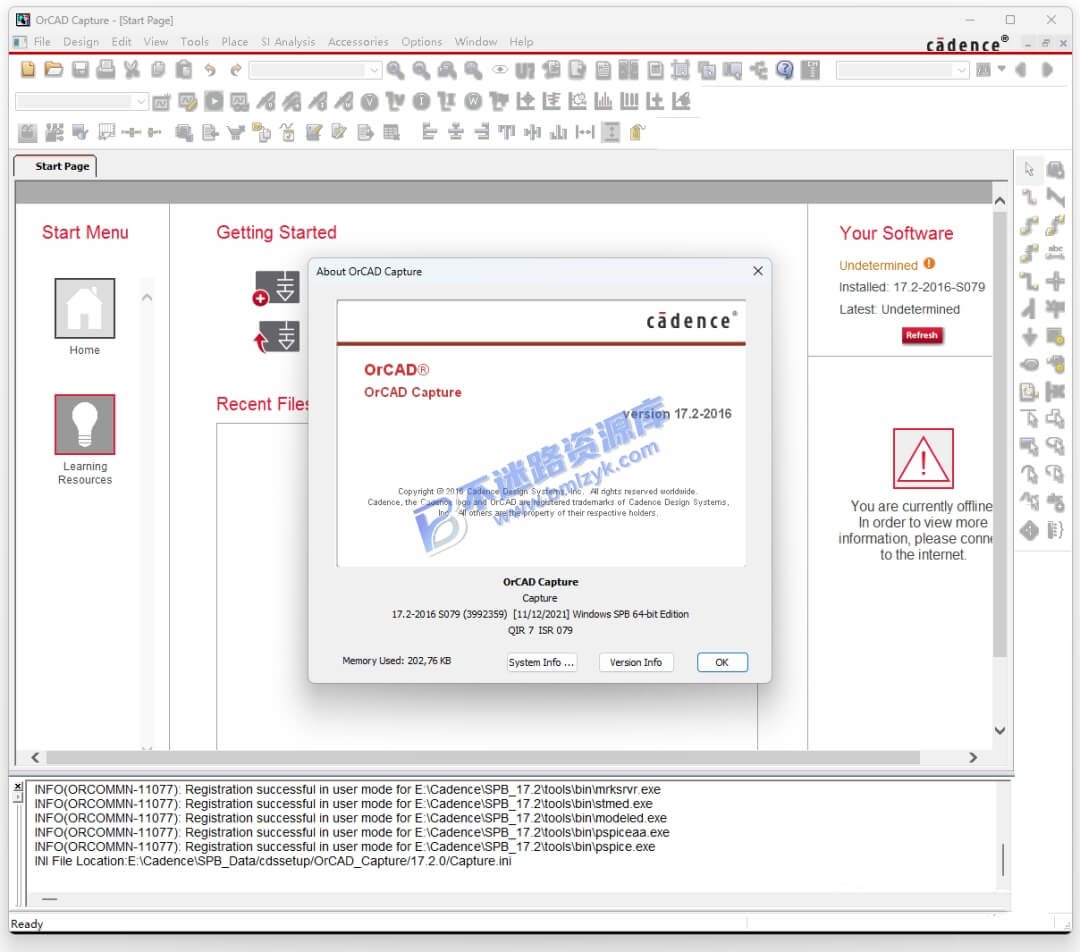Image resolution: width=1080 pixels, height=952 pixels.
Task: Click the Save diskette toolbar icon
Action: (81, 70)
